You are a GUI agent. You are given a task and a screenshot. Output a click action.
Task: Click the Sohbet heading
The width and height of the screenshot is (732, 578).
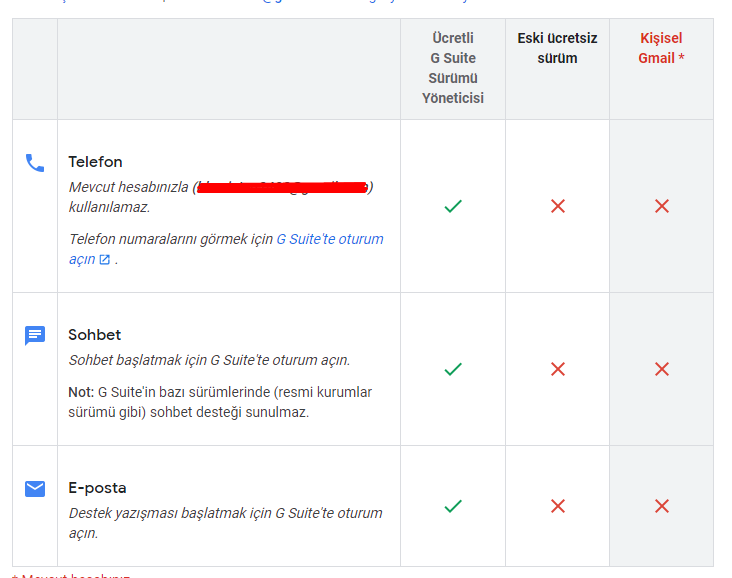(94, 335)
